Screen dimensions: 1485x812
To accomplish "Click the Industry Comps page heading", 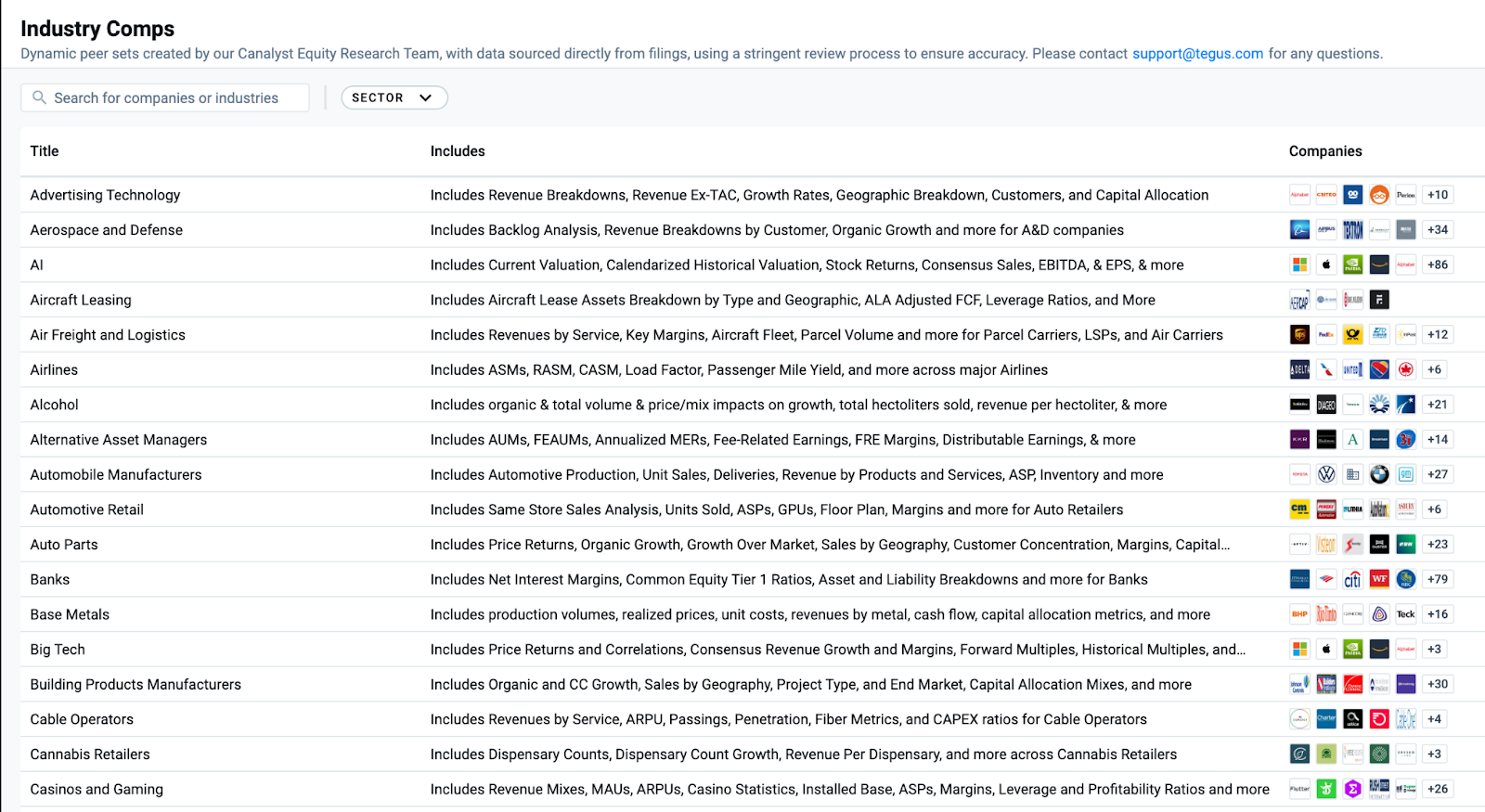I will click(x=97, y=29).
